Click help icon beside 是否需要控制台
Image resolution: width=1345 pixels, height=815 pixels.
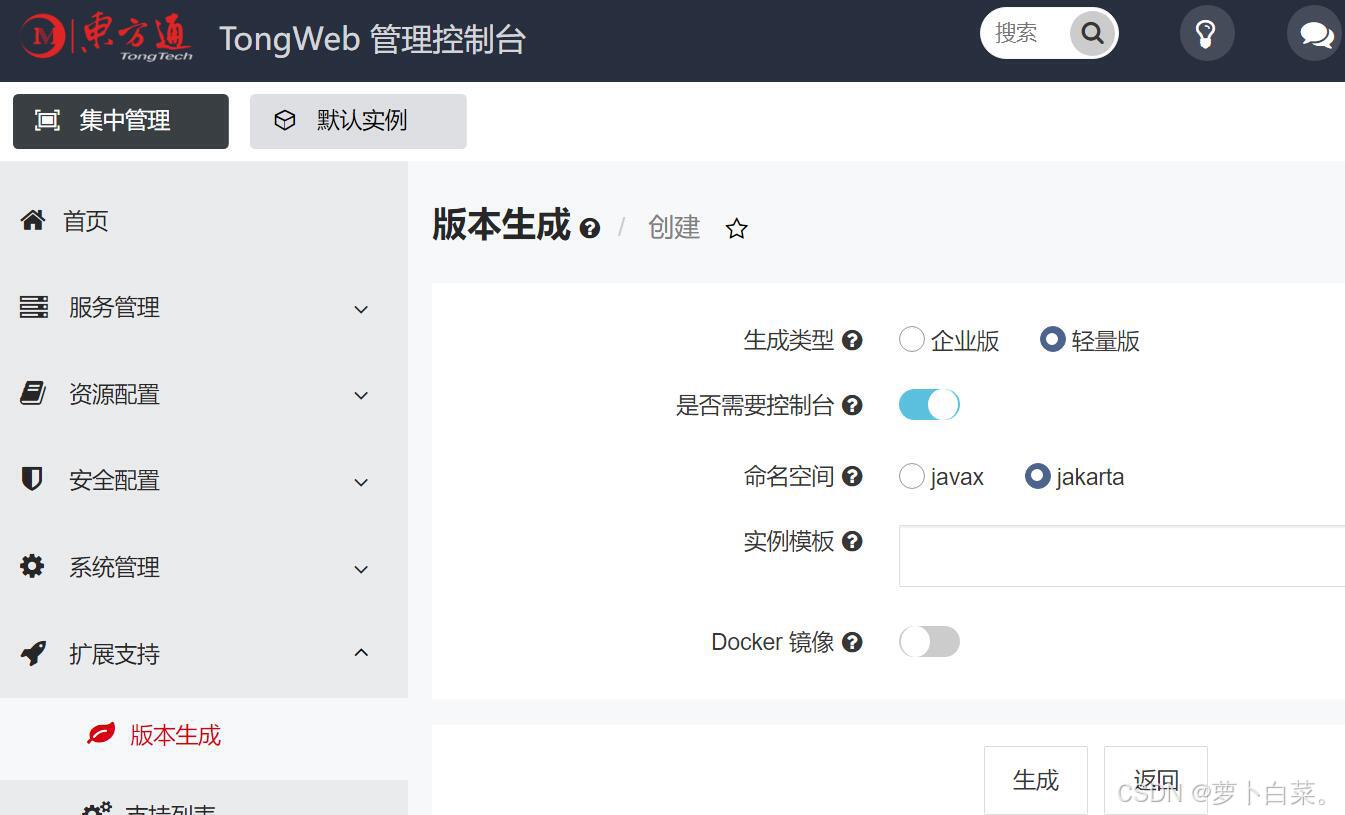point(852,405)
